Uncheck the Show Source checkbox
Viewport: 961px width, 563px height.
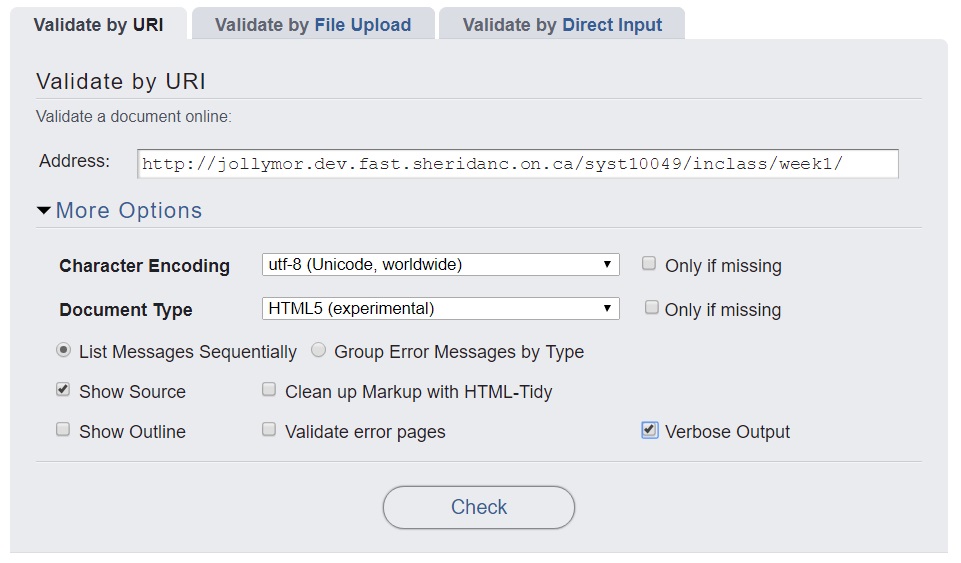point(63,390)
